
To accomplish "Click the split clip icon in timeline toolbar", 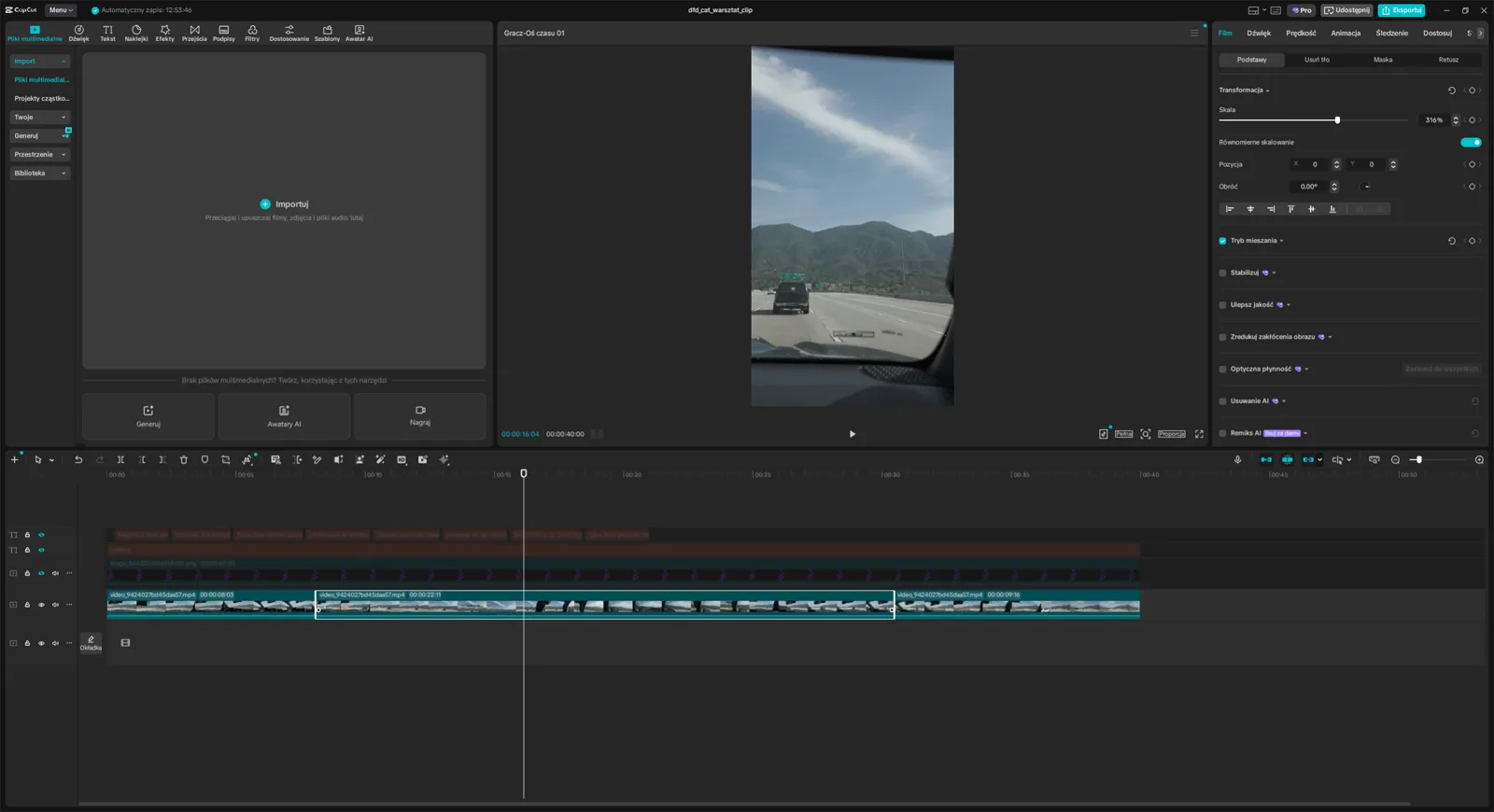I will [120, 459].
